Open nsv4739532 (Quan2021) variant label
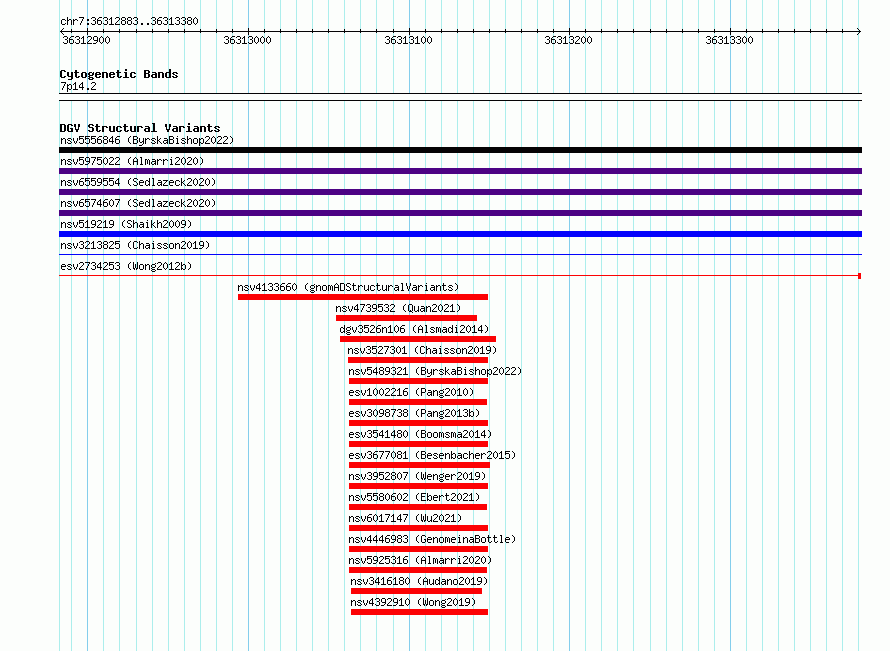 398,308
